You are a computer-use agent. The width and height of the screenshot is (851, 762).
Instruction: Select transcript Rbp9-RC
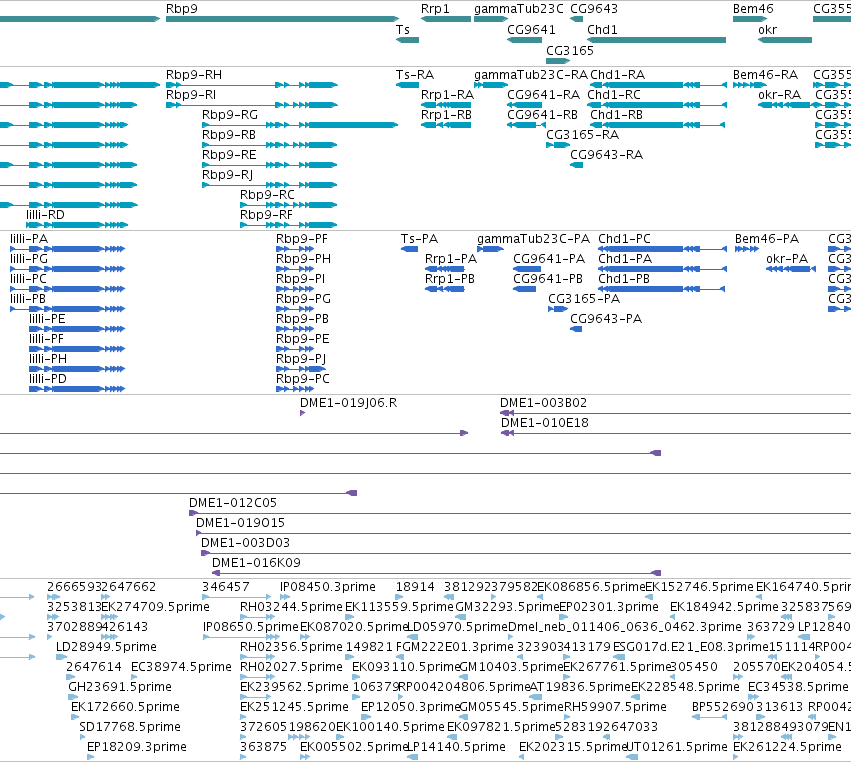267,194
